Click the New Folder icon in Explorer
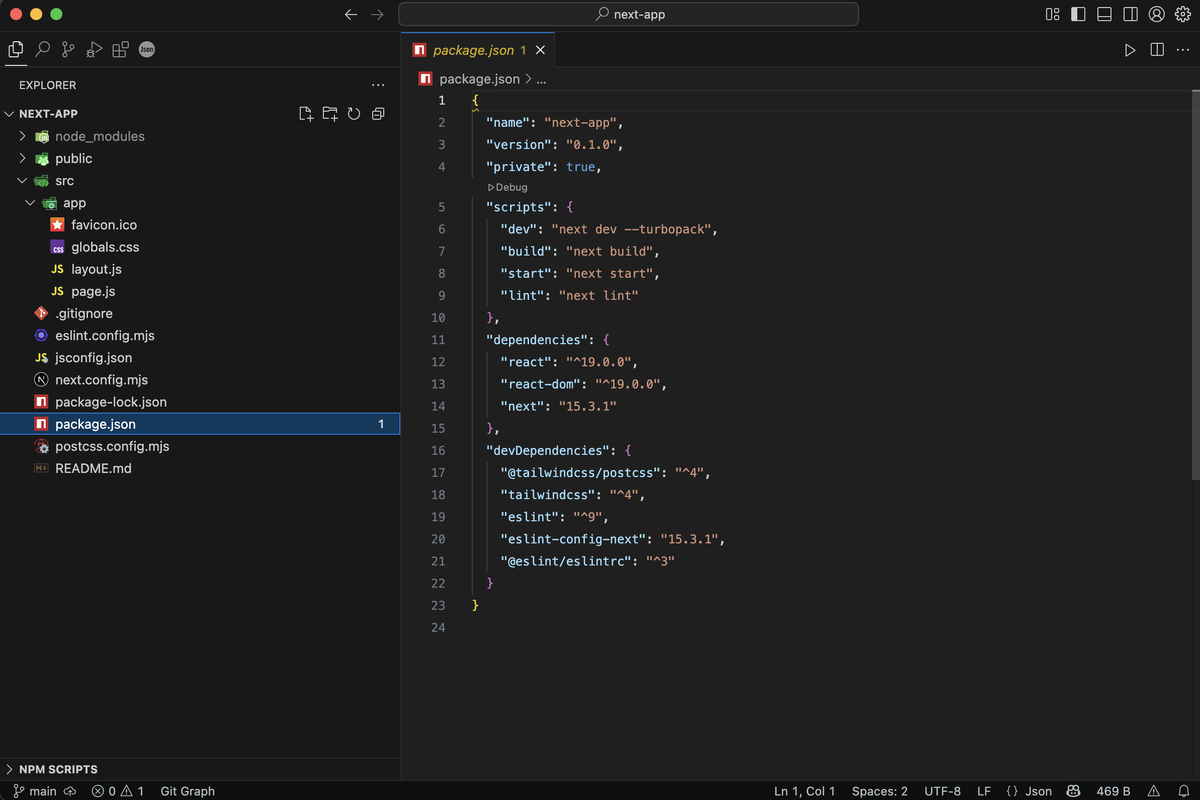The height and width of the screenshot is (800, 1200). click(330, 114)
